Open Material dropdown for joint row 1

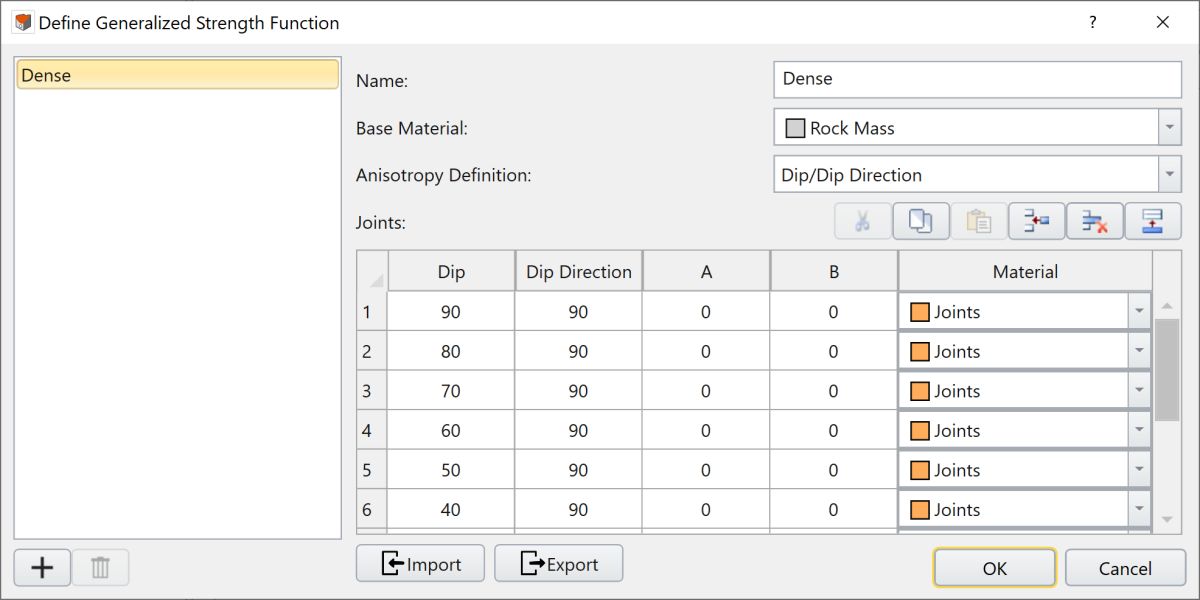[1139, 312]
